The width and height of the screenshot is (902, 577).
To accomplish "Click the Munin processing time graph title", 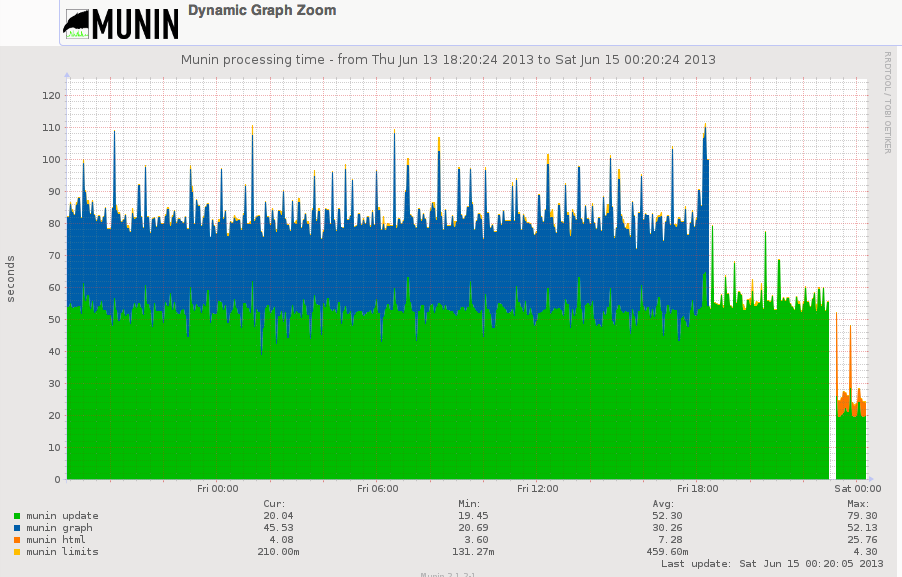I will coord(448,60).
